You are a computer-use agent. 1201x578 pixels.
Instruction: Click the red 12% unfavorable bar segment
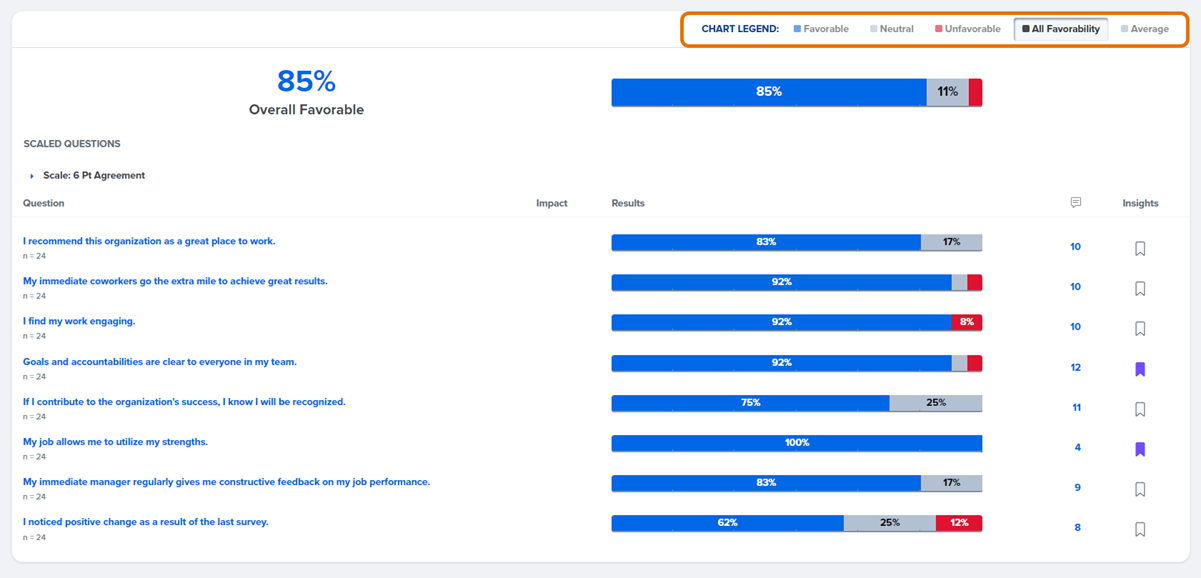tap(959, 523)
